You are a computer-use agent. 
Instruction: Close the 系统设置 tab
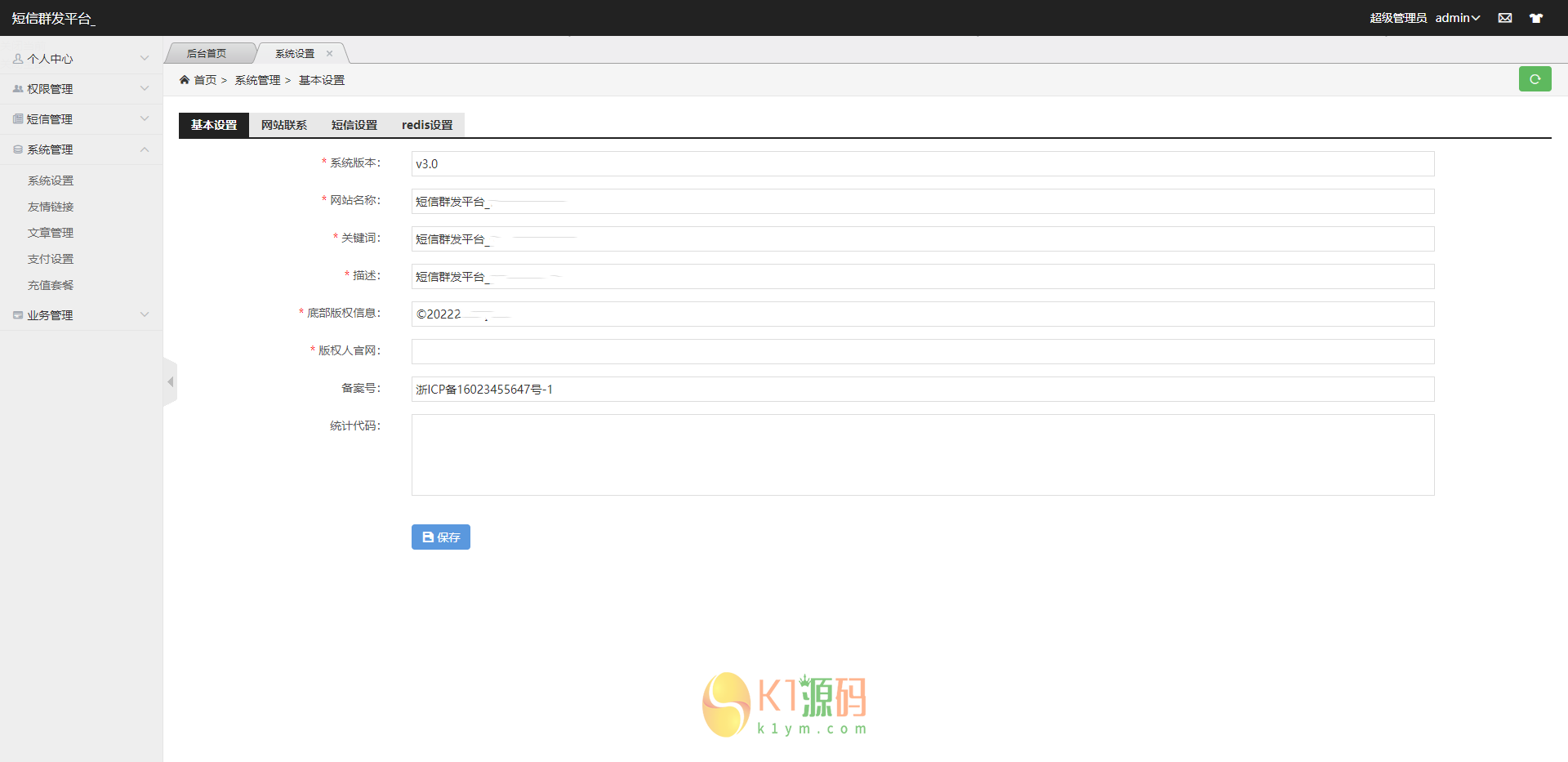click(x=330, y=54)
